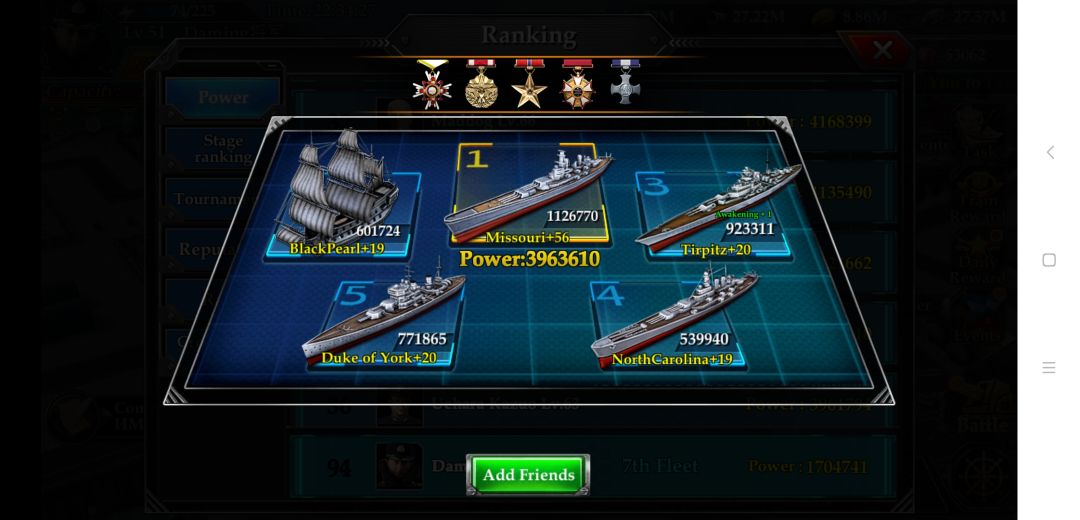This screenshot has height=520, width=1080.
Task: Click the Power:3963610 fleet total label
Action: [x=529, y=260]
